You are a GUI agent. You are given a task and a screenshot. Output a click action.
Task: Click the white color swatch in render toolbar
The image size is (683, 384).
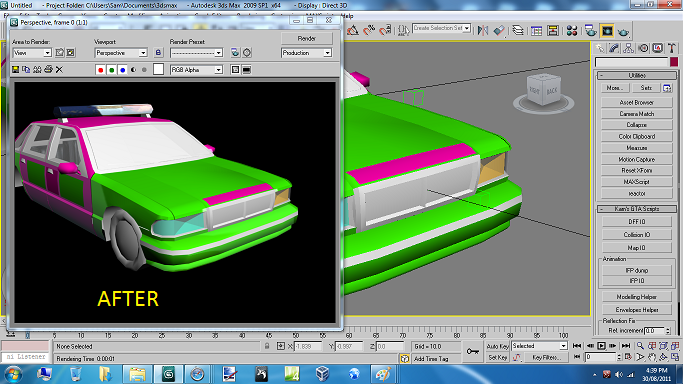159,69
